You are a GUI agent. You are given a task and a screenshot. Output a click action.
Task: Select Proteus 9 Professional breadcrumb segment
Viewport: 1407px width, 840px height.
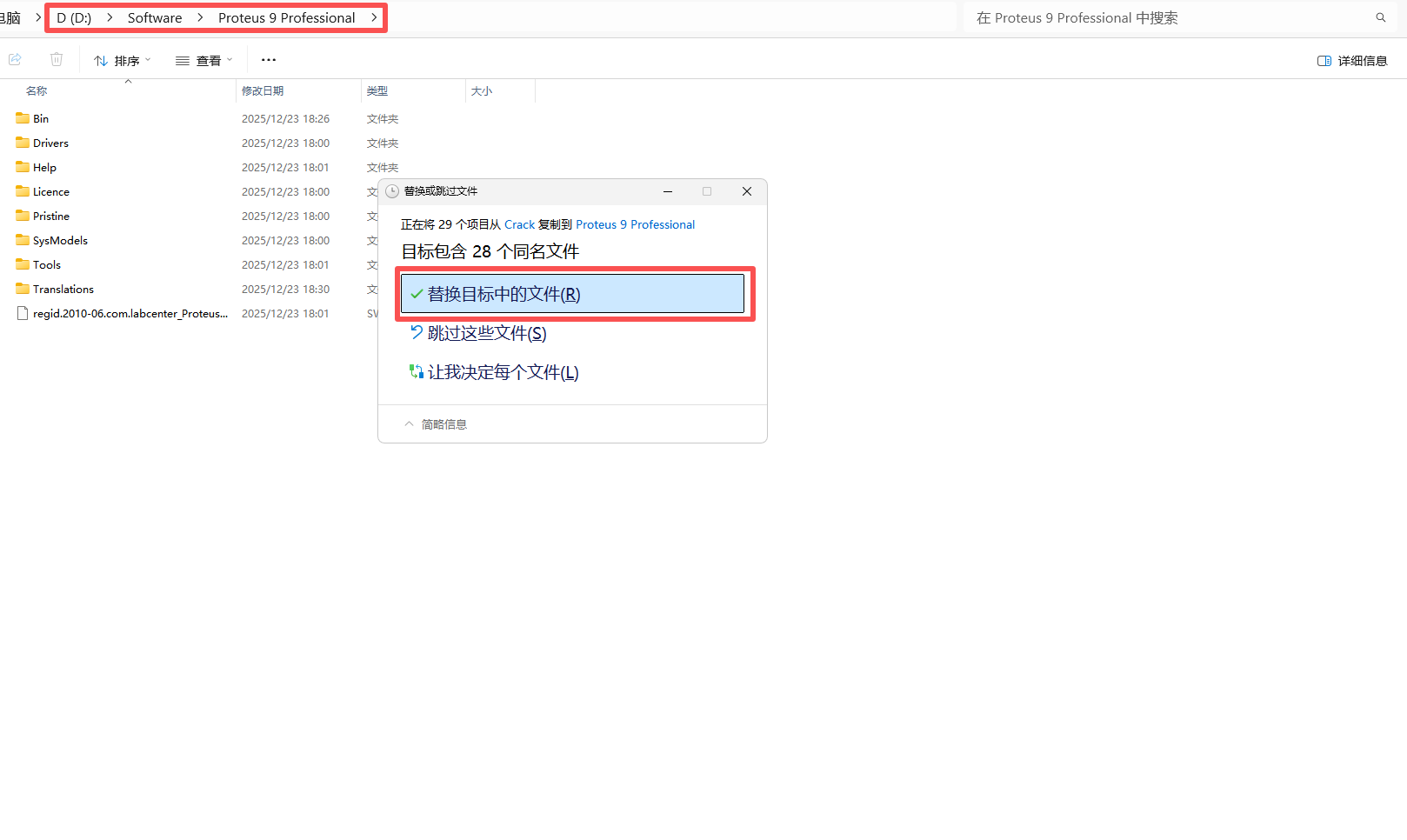(x=287, y=17)
